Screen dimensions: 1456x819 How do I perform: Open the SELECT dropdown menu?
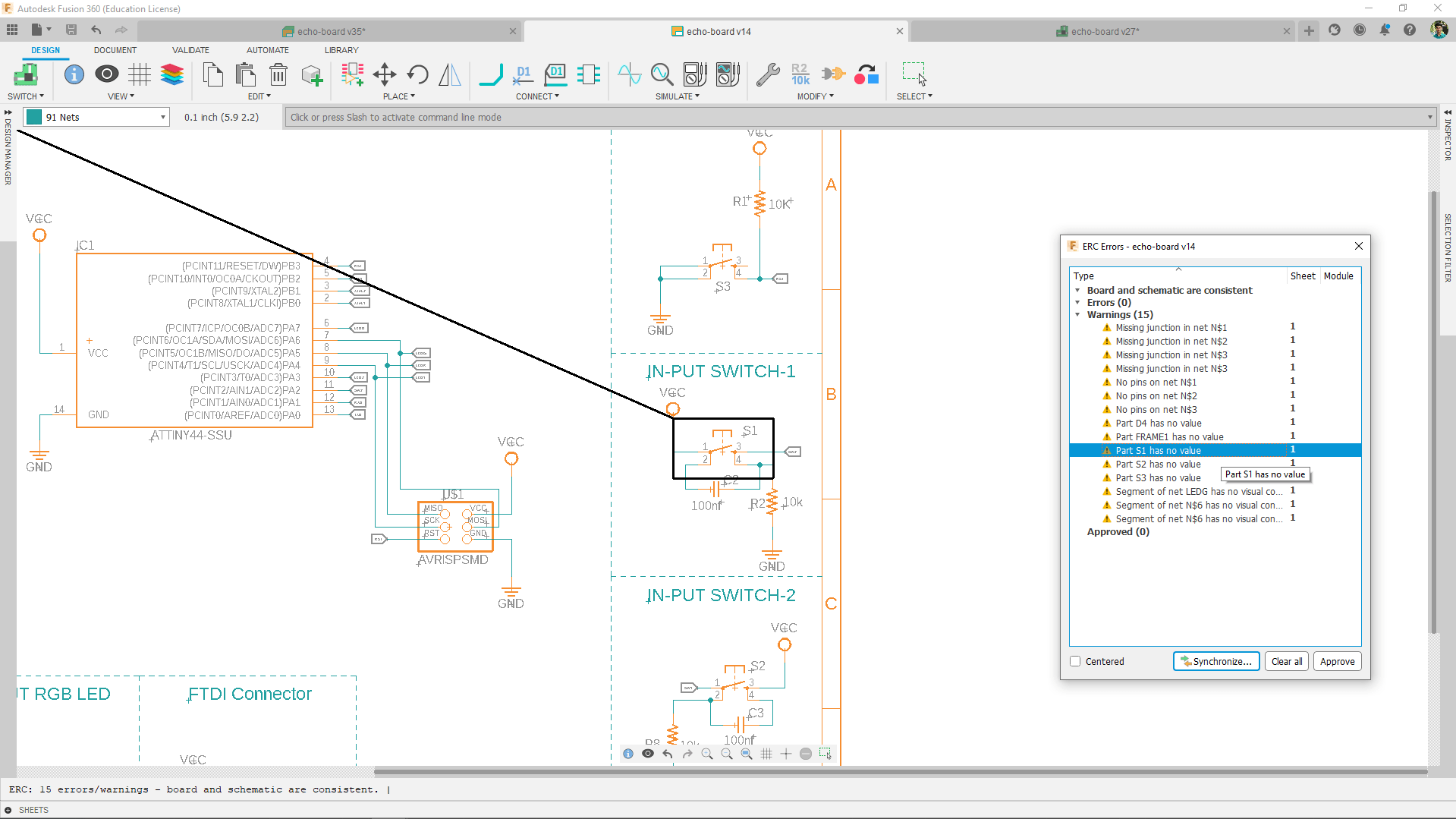[x=914, y=96]
